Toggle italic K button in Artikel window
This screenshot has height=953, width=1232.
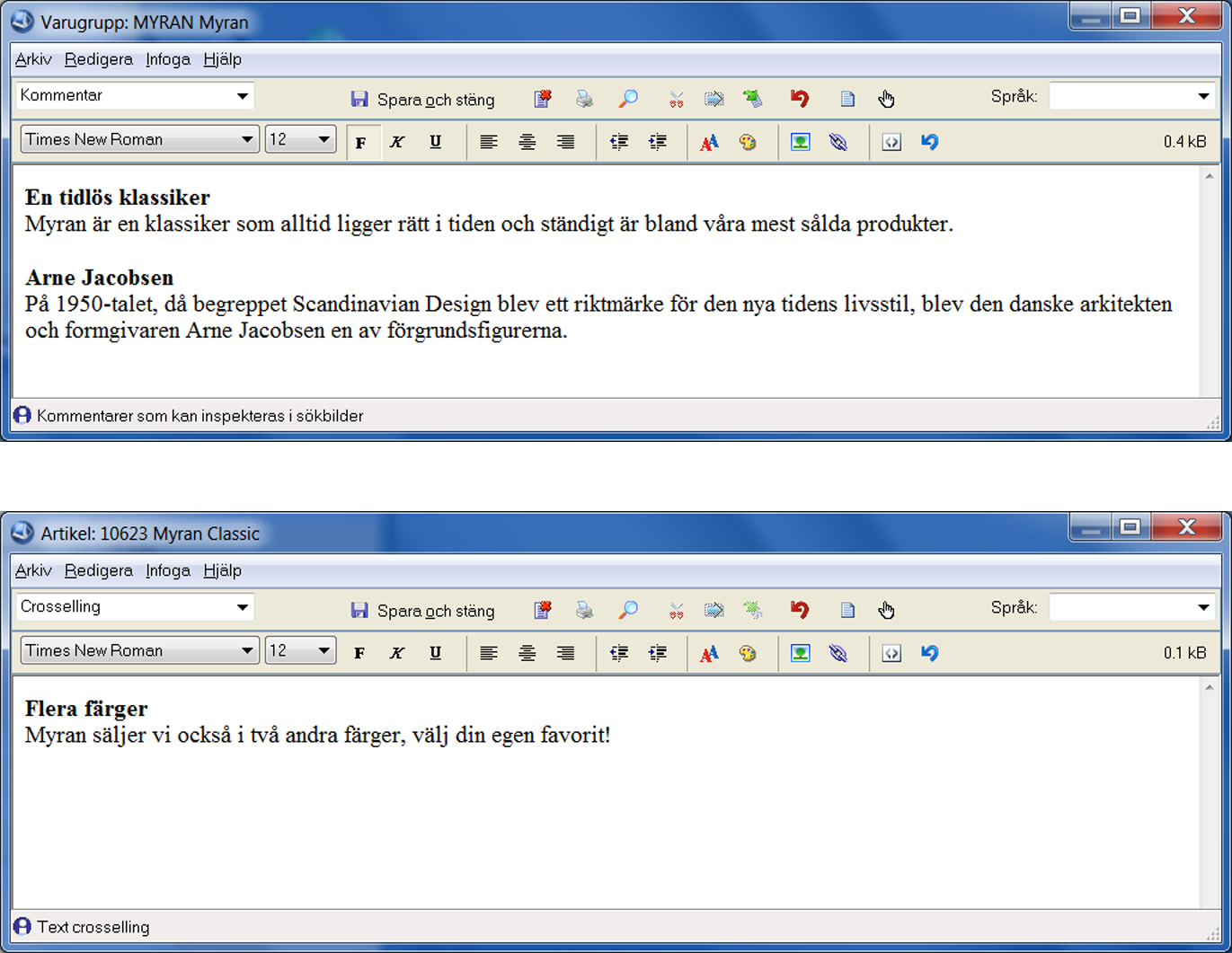[x=396, y=653]
